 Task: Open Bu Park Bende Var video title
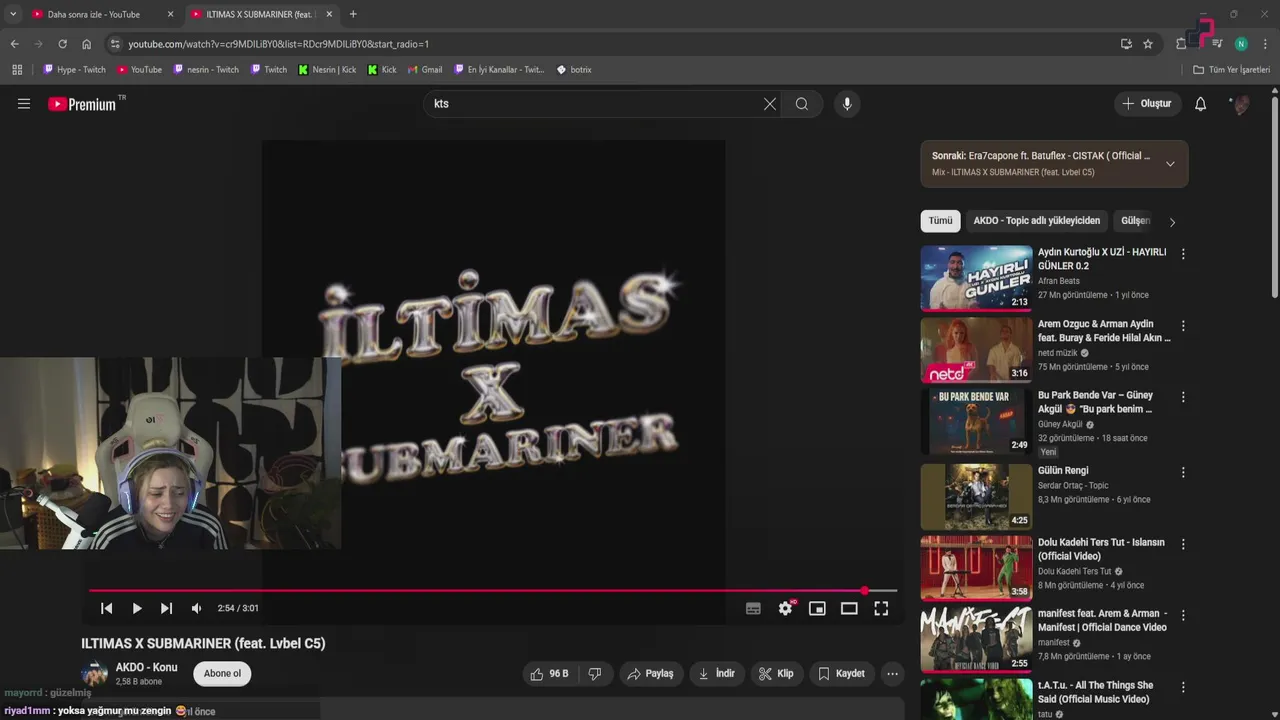pyautogui.click(x=1095, y=402)
